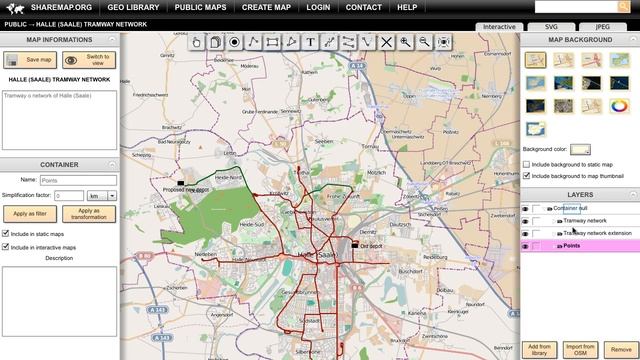Click the Old depot marker on map
The image size is (640, 360).
pos(355,246)
